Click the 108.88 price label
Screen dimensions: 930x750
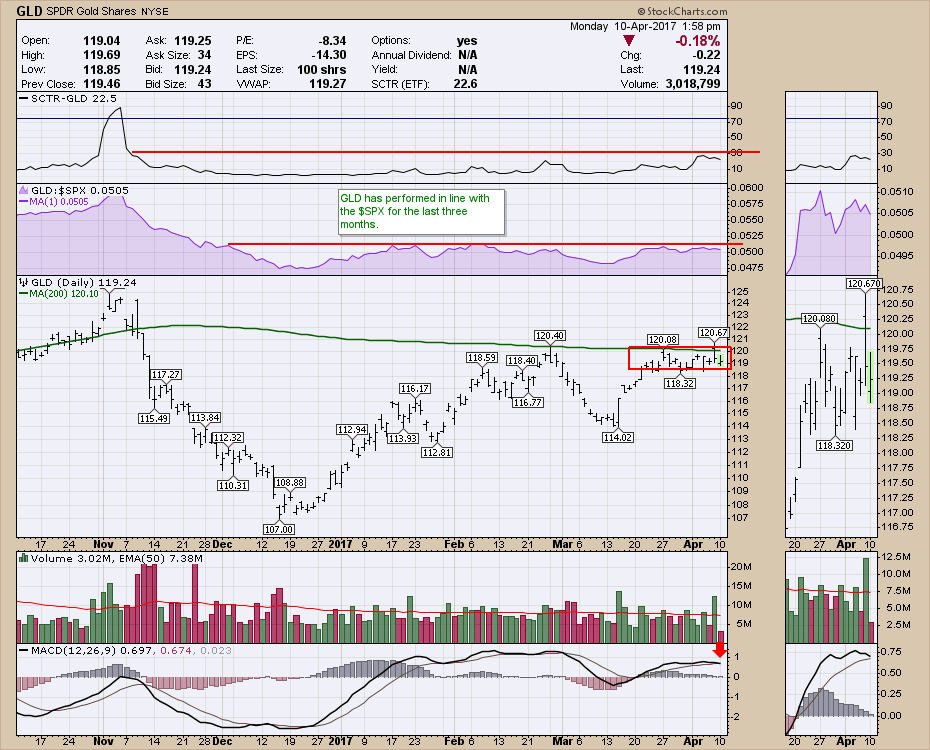[x=290, y=483]
